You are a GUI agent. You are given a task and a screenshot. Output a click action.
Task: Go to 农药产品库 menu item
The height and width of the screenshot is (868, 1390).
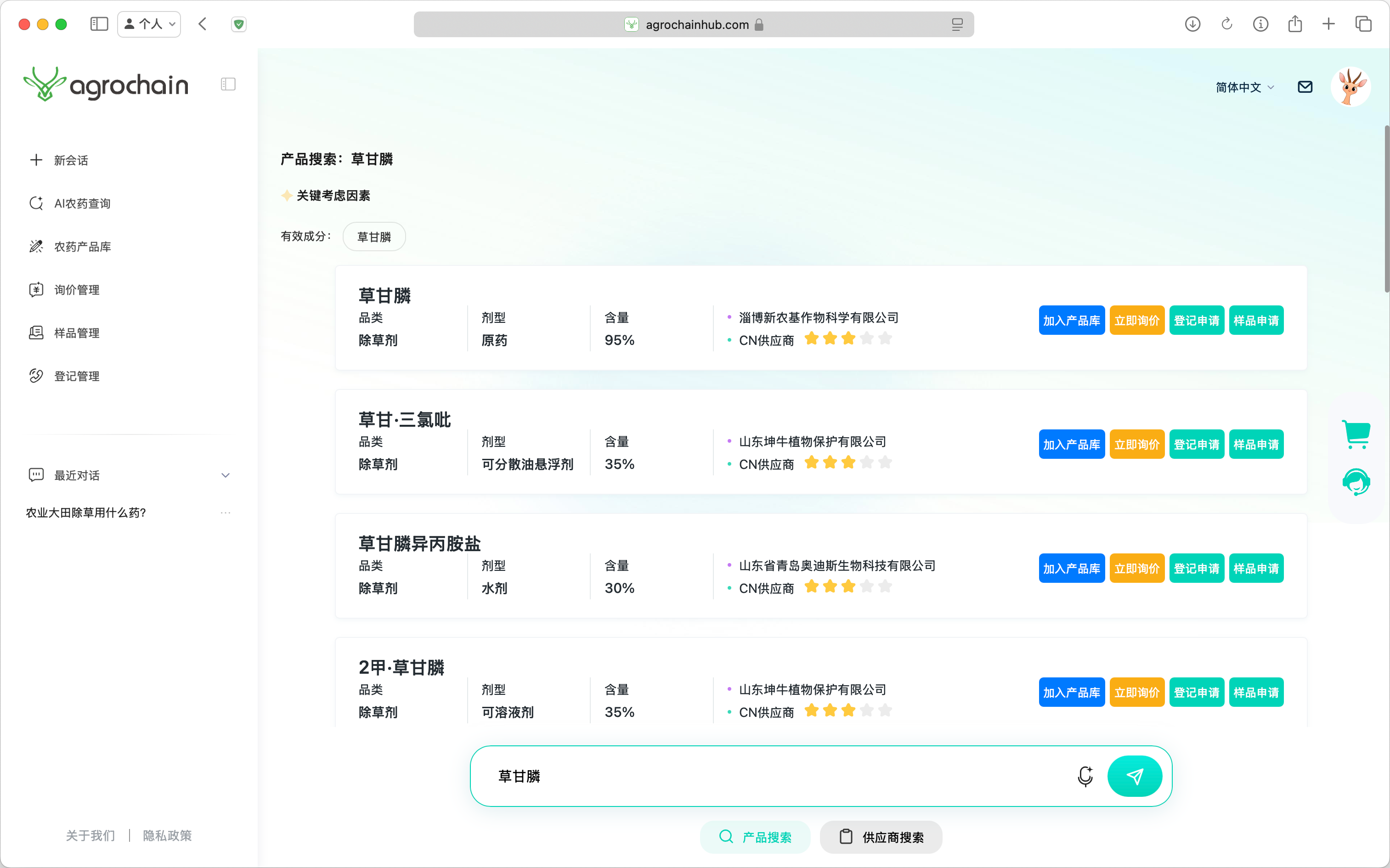pos(82,247)
